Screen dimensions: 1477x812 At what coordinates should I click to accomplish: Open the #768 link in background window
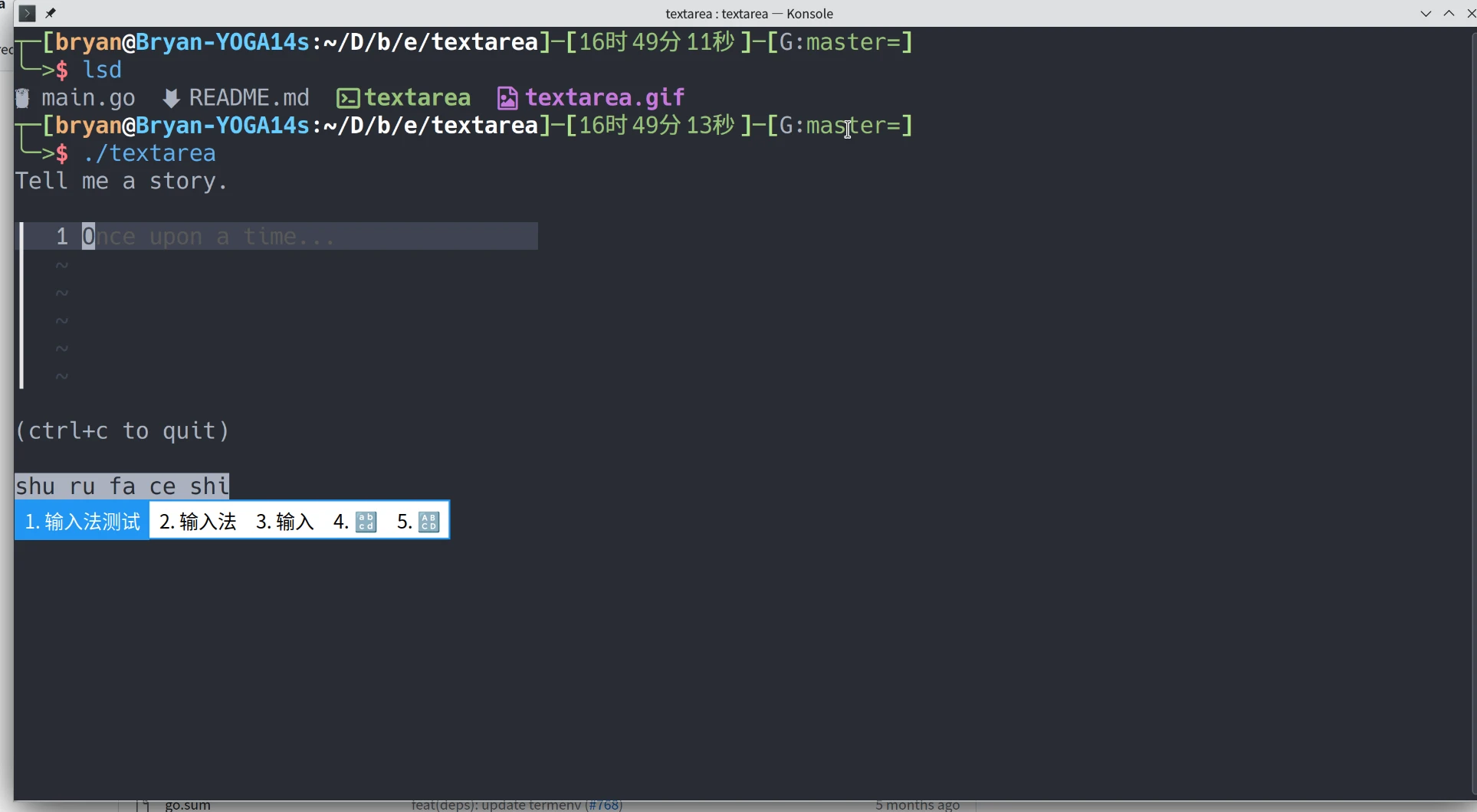pos(604,804)
